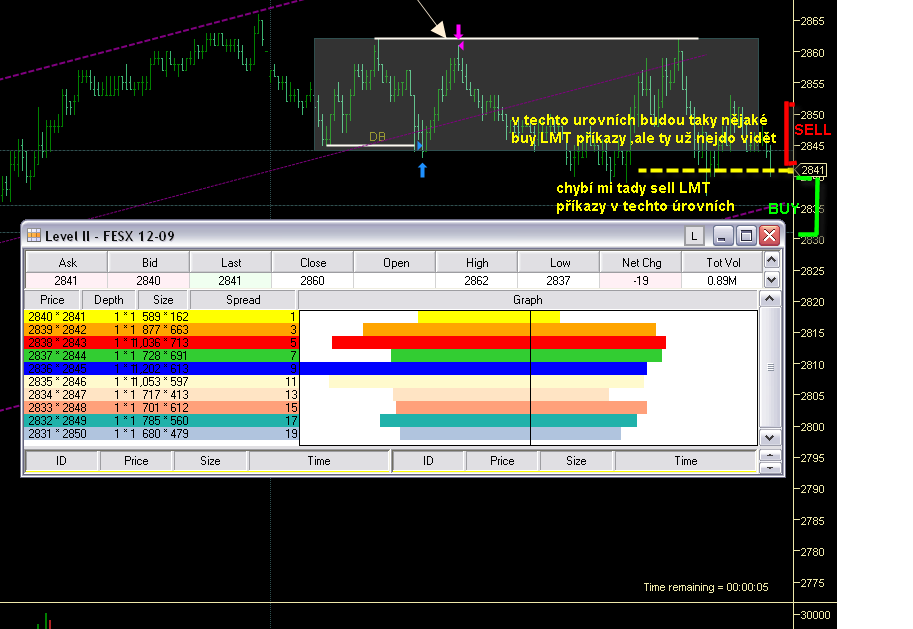This screenshot has width=913, height=629.
Task: Click the Last column header
Action: [231, 263]
